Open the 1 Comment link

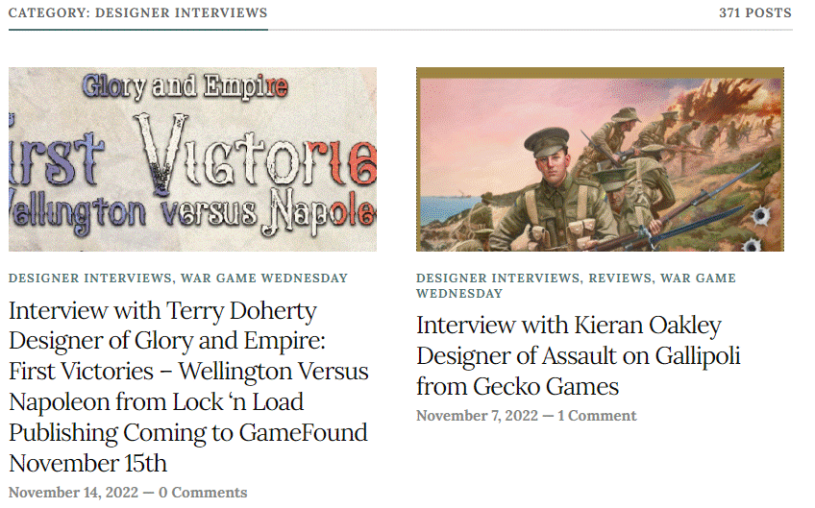pos(597,415)
